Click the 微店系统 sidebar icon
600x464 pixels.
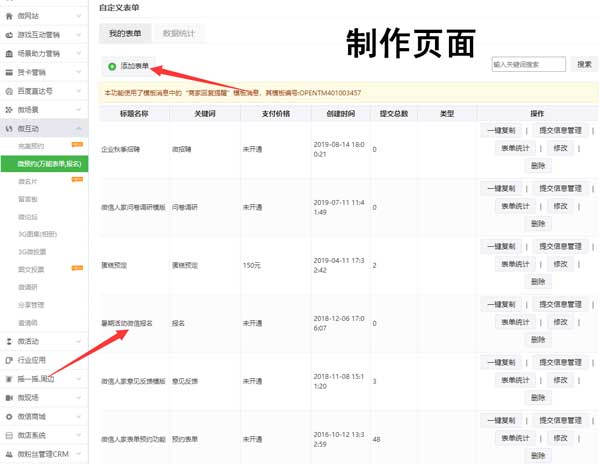[9, 435]
